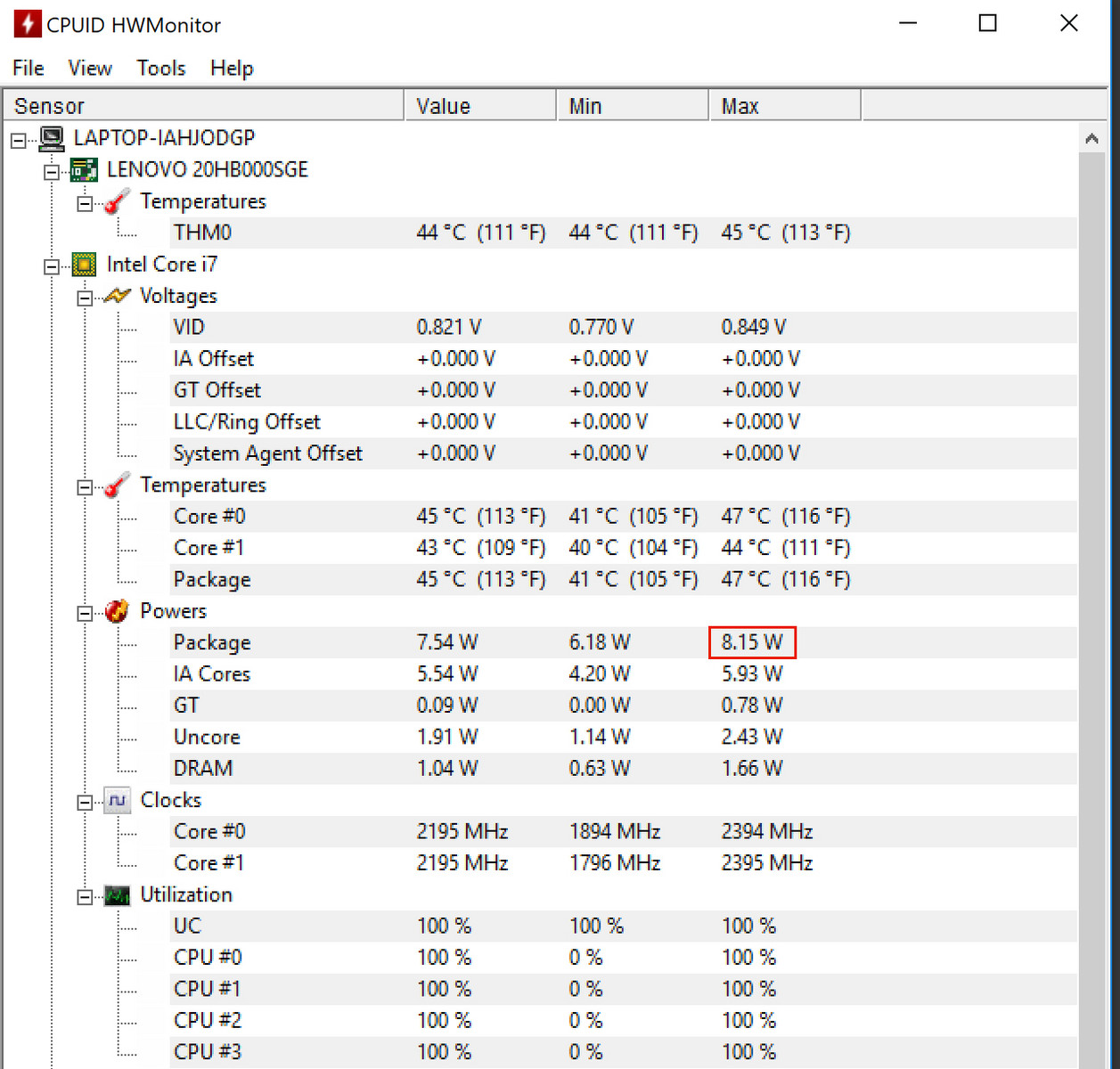Collapse the Intel Core i7 node
The height and width of the screenshot is (1069, 1120).
tap(52, 266)
